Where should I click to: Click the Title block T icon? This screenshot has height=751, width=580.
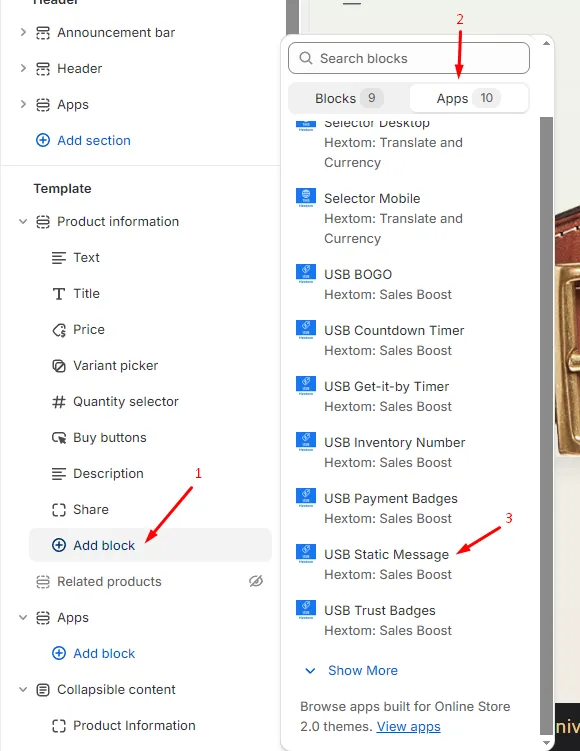(59, 294)
